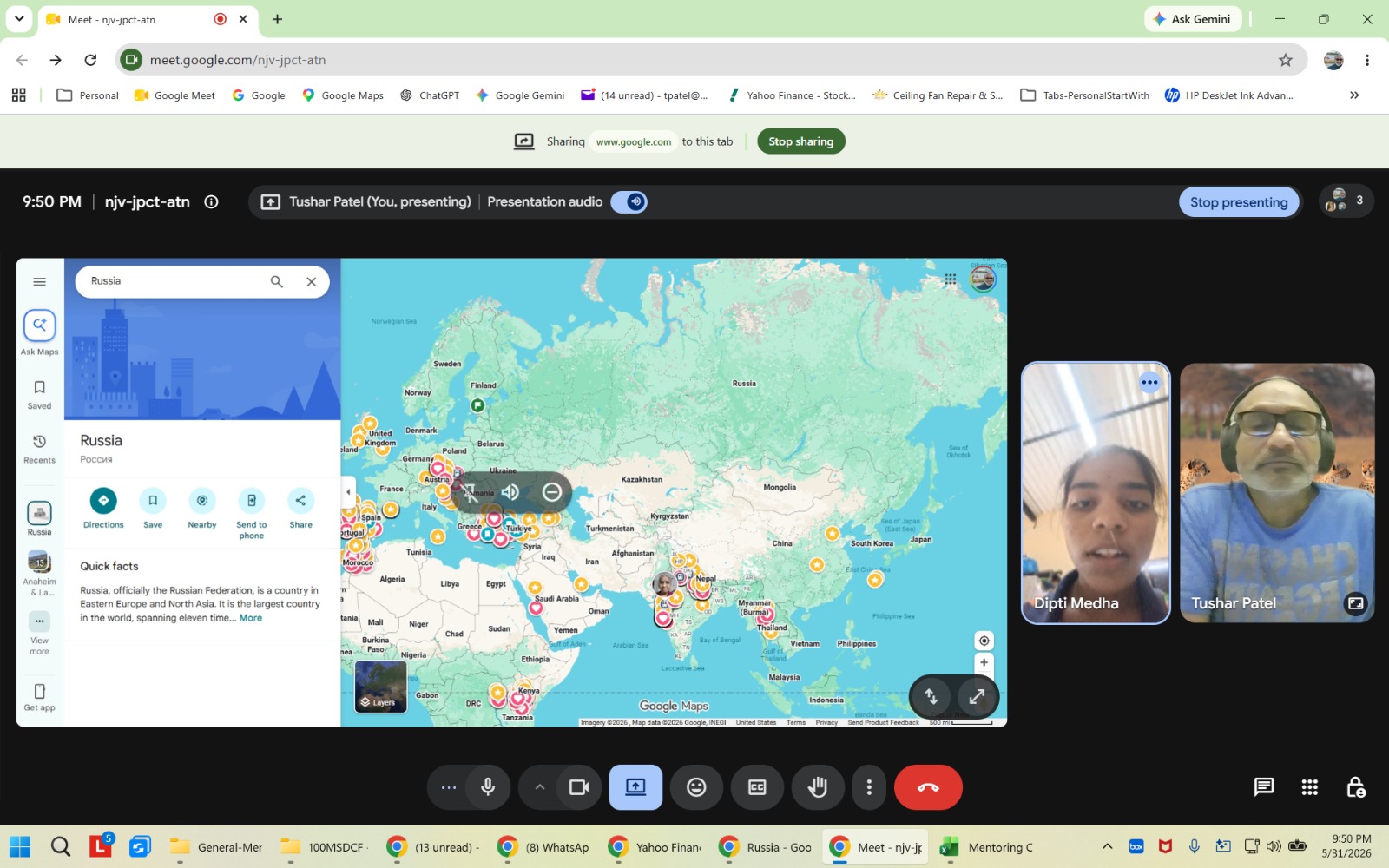Bookmark this page with the star icon
1389x868 pixels.
pos(1286,60)
